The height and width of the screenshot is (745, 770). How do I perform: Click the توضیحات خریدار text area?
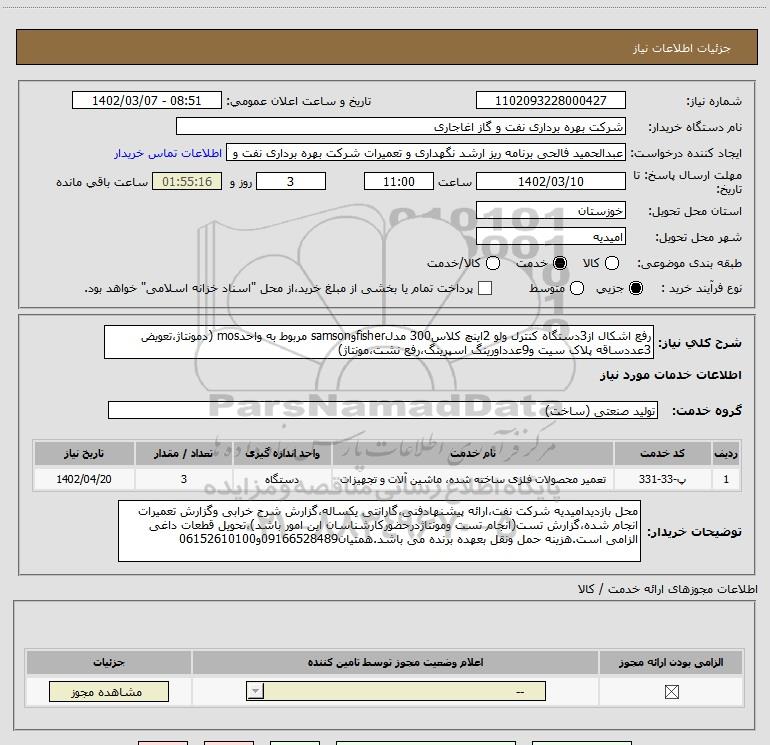pos(379,531)
